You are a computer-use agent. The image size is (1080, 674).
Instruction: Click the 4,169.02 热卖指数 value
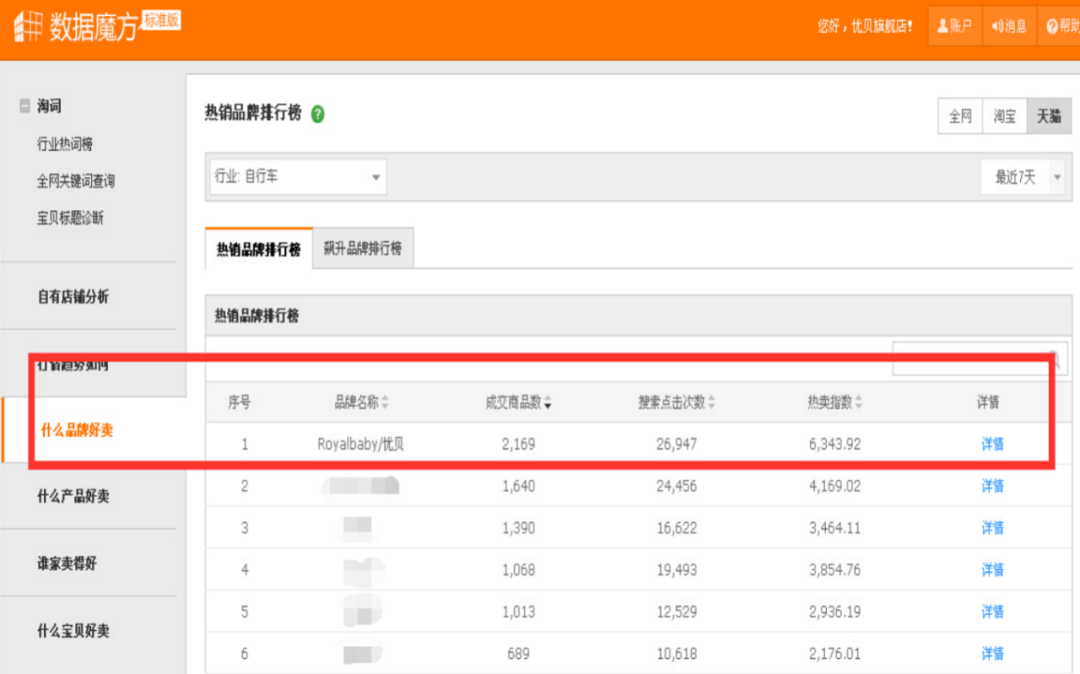click(835, 486)
